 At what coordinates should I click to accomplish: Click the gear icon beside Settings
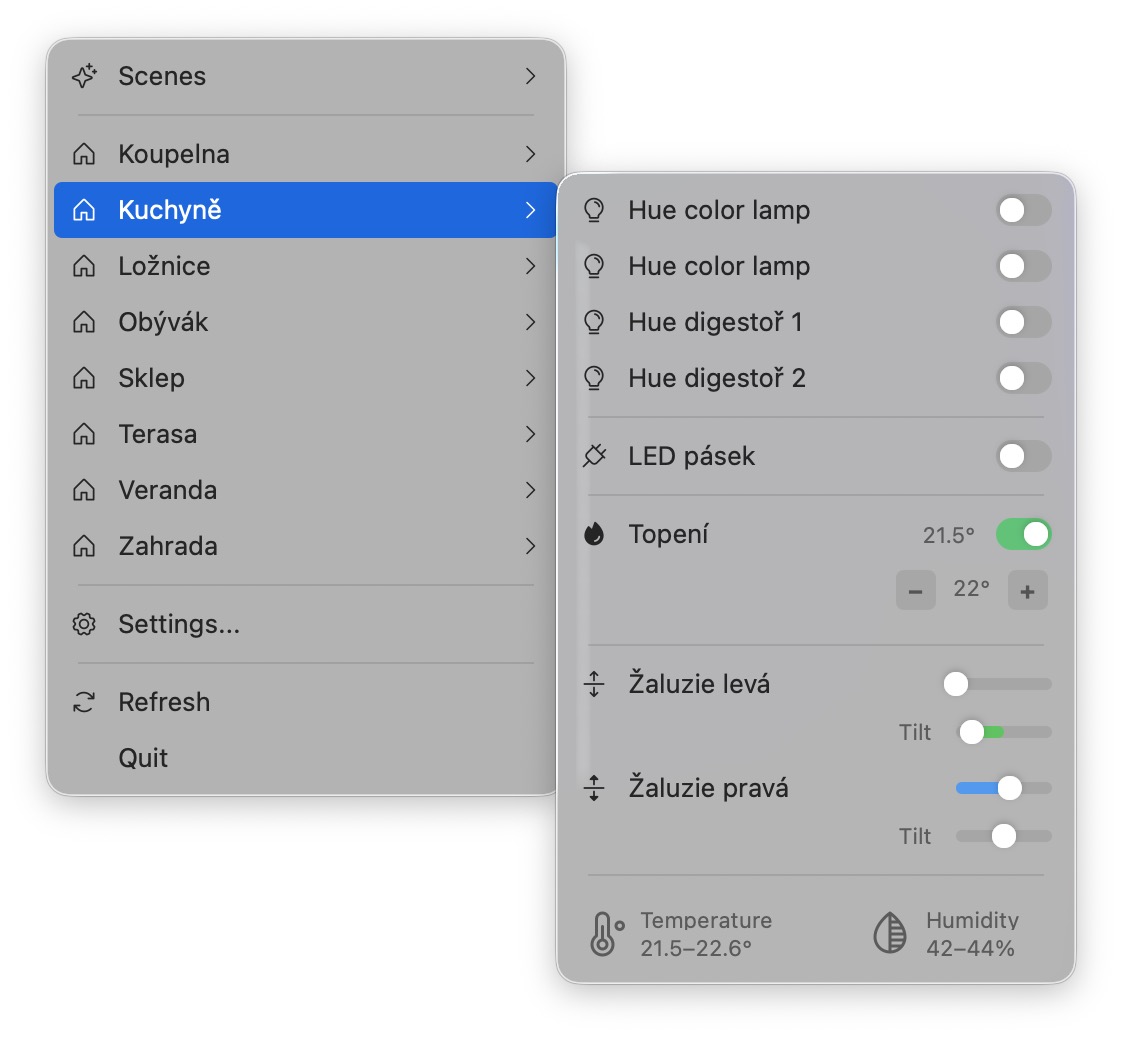pos(85,624)
